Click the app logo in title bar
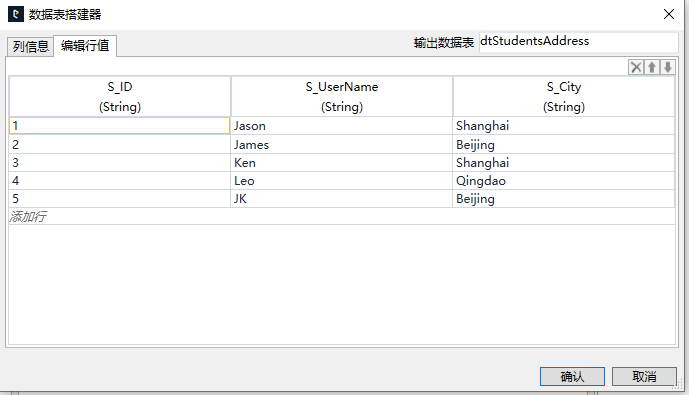This screenshot has width=689, height=395. pyautogui.click(x=16, y=14)
